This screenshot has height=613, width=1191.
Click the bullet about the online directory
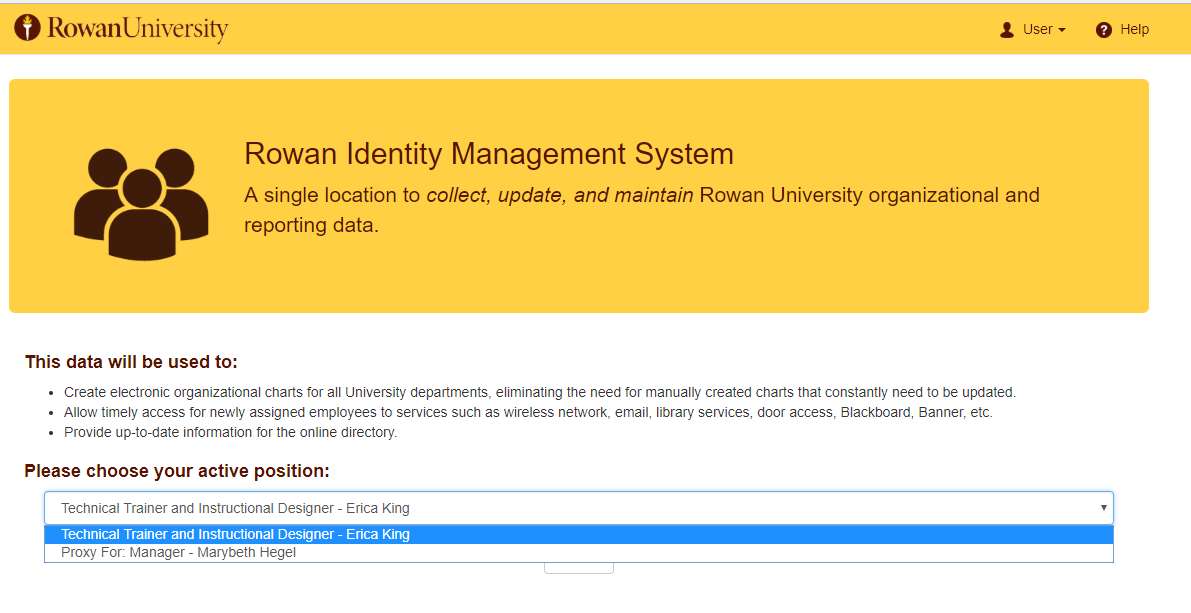pos(230,432)
